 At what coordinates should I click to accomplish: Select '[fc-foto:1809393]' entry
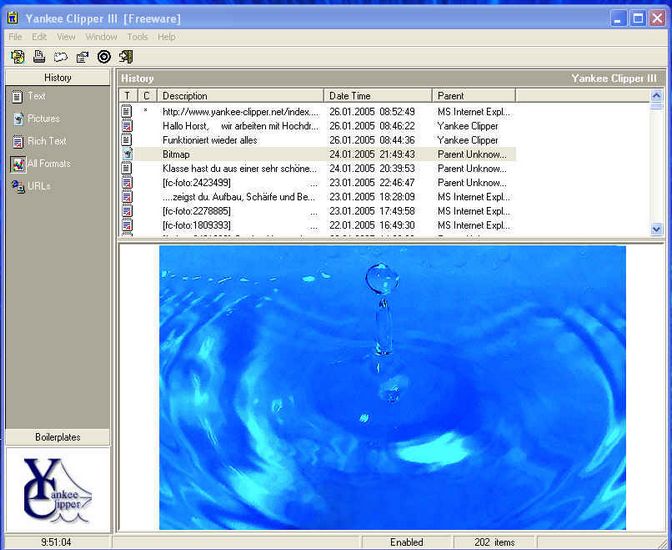tap(196, 225)
